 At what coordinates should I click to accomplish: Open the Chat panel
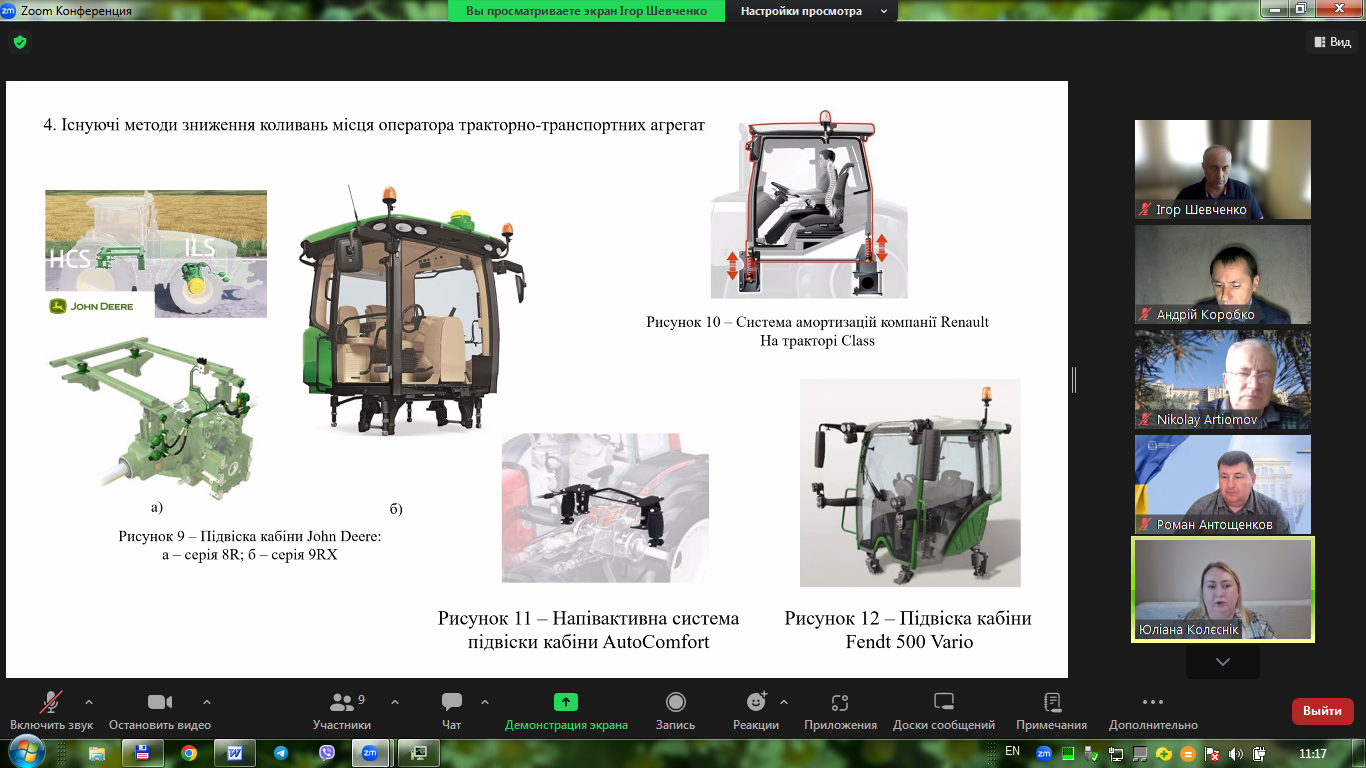click(451, 703)
